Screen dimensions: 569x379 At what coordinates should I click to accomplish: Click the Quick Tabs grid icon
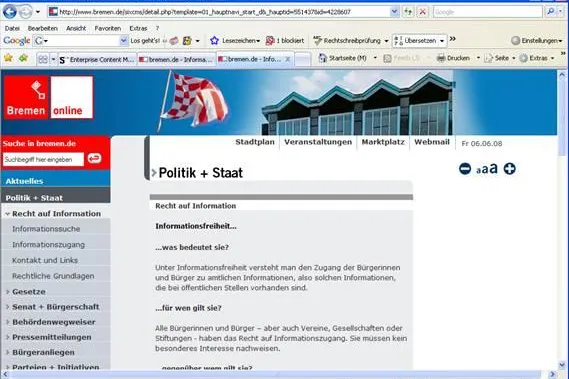43,59
